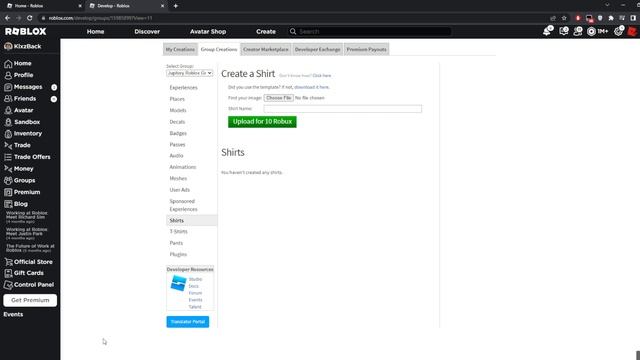The width and height of the screenshot is (640, 360).
Task: Click the Premium icon in the left sidebar
Action: [x=8, y=192]
